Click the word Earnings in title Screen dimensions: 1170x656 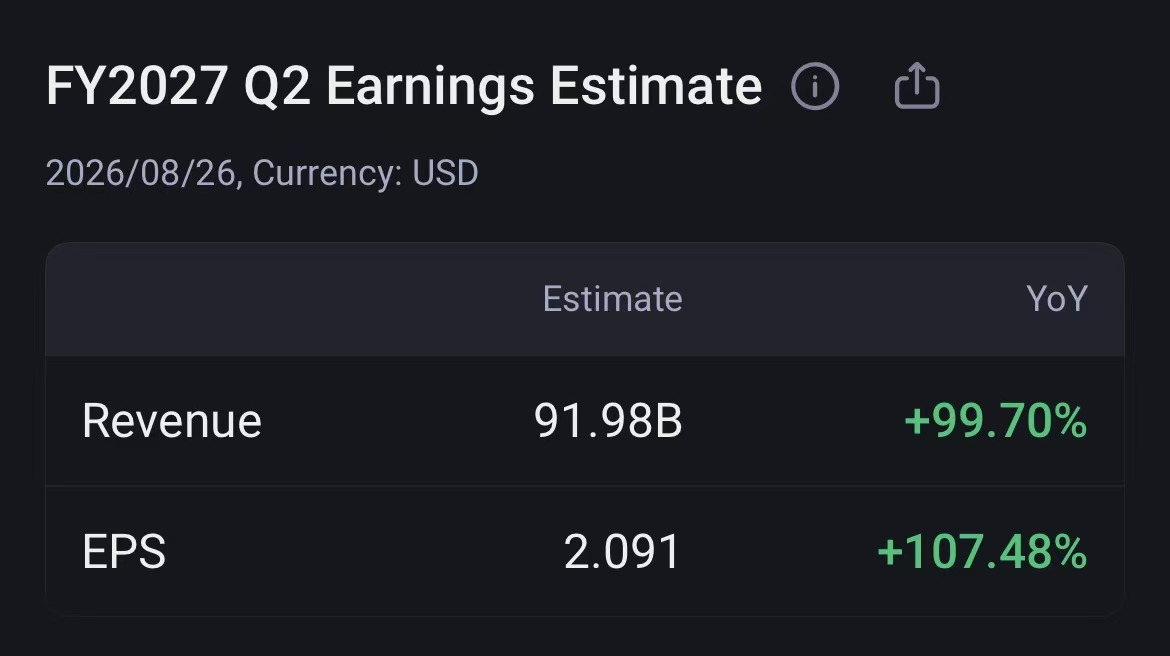(x=431, y=87)
